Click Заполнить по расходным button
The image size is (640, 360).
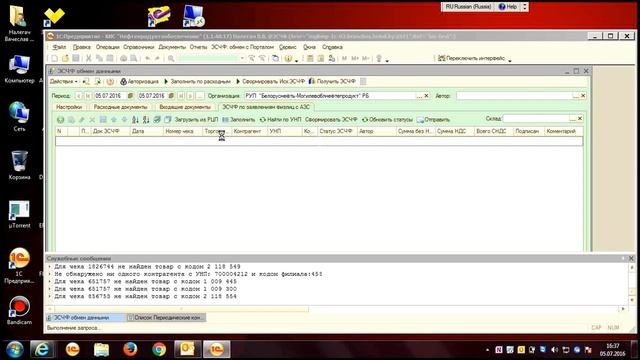tap(197, 82)
